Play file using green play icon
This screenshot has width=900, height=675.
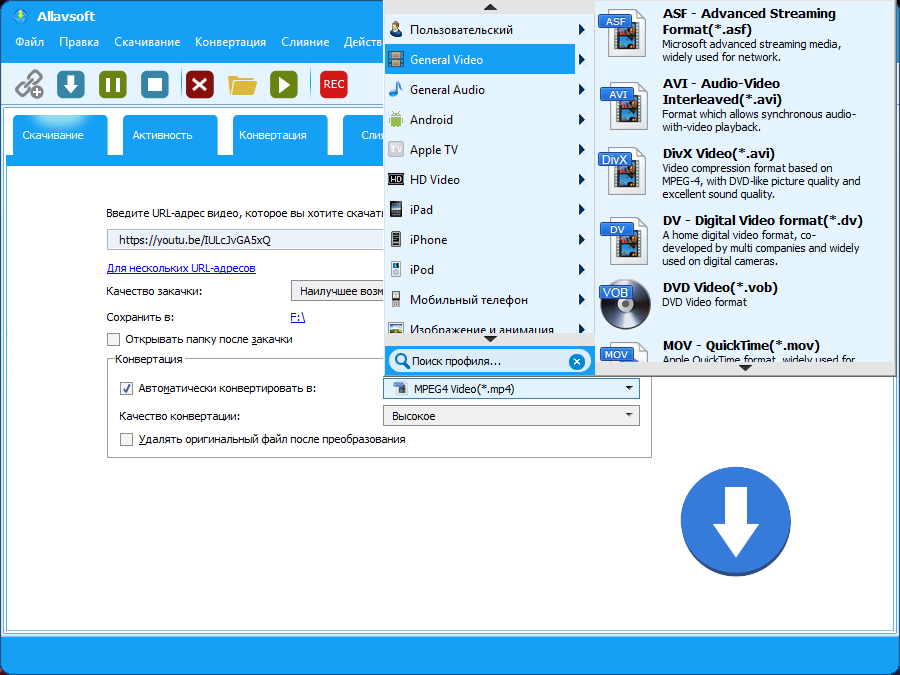284,84
